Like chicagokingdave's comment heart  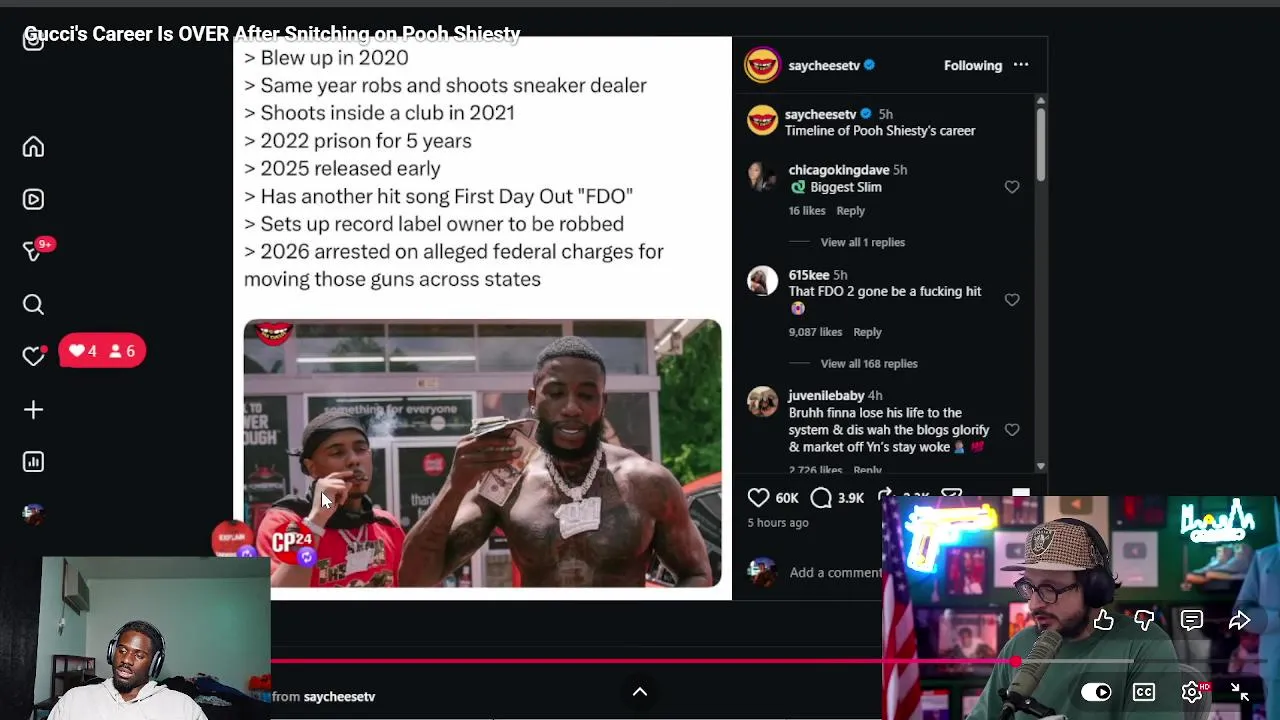pyautogui.click(x=1012, y=187)
